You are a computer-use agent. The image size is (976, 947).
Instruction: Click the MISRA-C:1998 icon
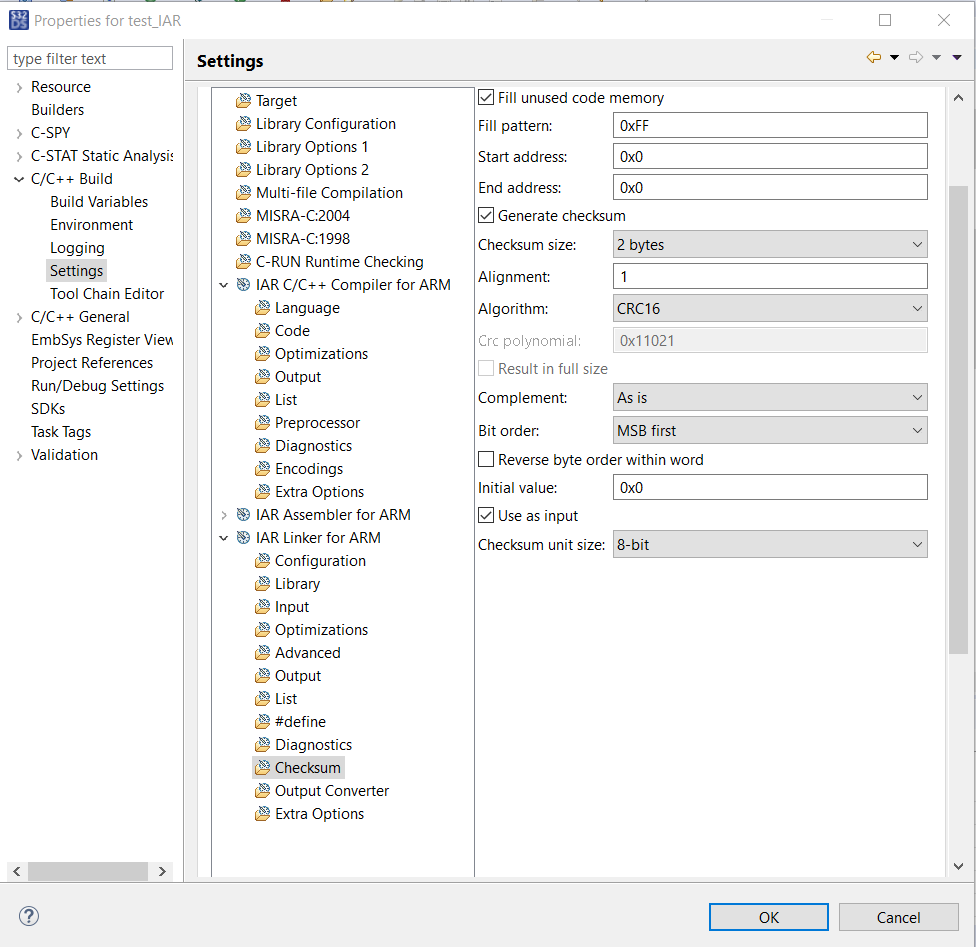(243, 238)
